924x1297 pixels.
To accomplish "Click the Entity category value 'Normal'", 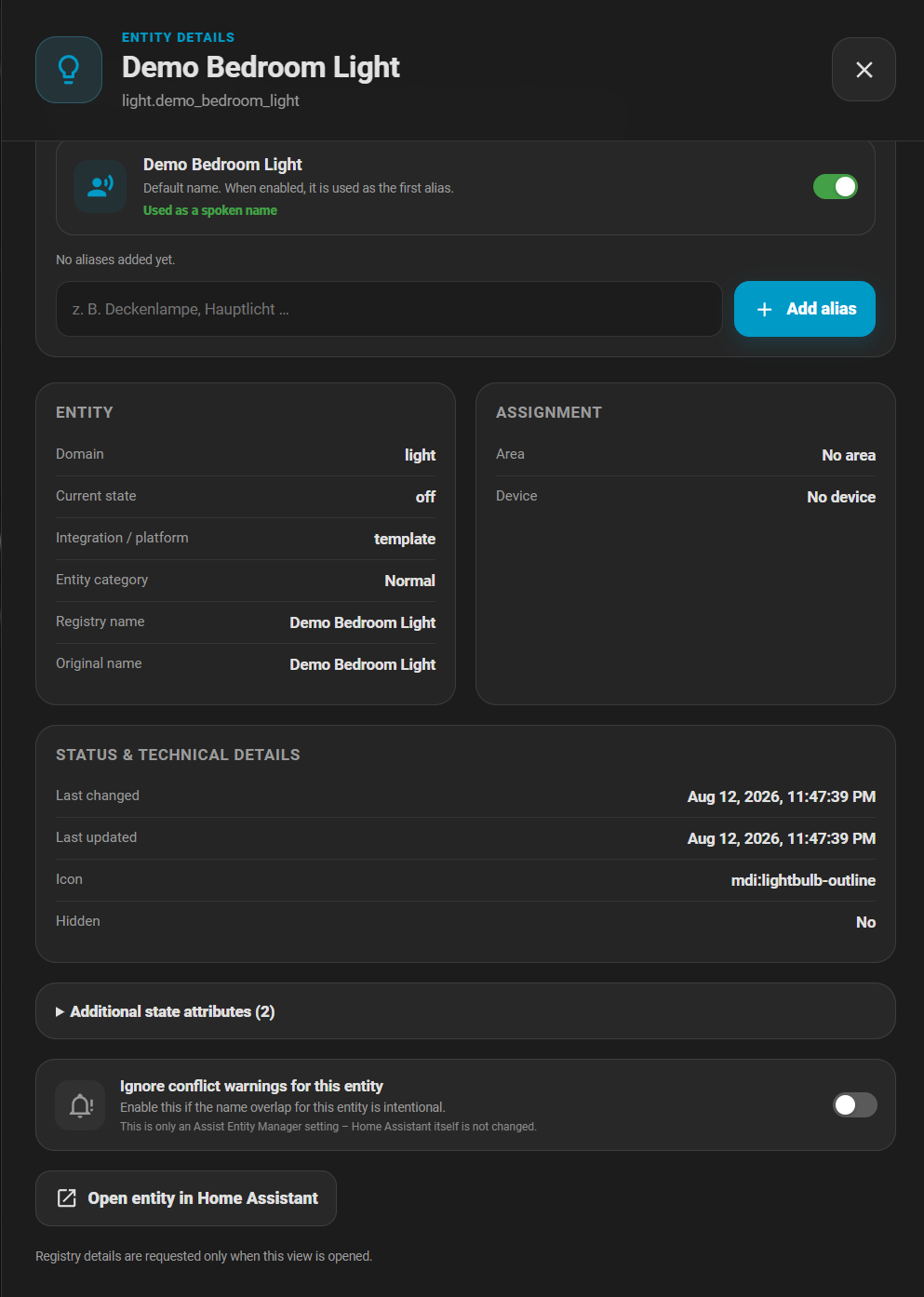I will (x=410, y=581).
